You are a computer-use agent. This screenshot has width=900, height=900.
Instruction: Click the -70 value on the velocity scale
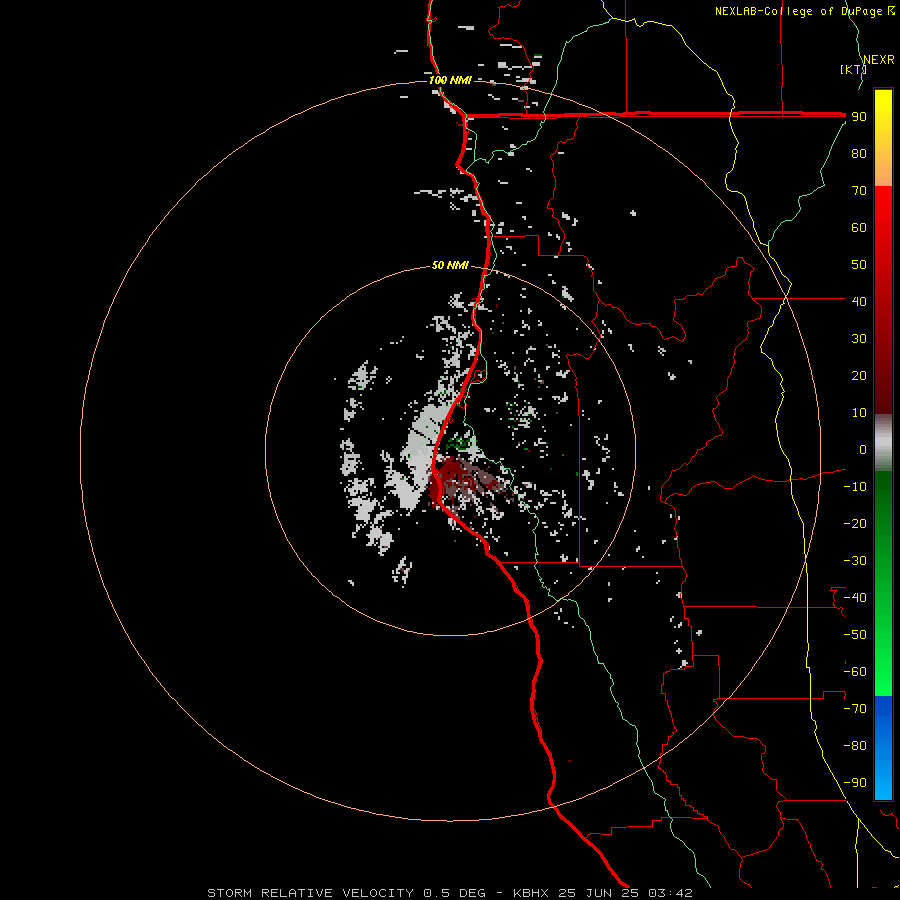pyautogui.click(x=855, y=709)
